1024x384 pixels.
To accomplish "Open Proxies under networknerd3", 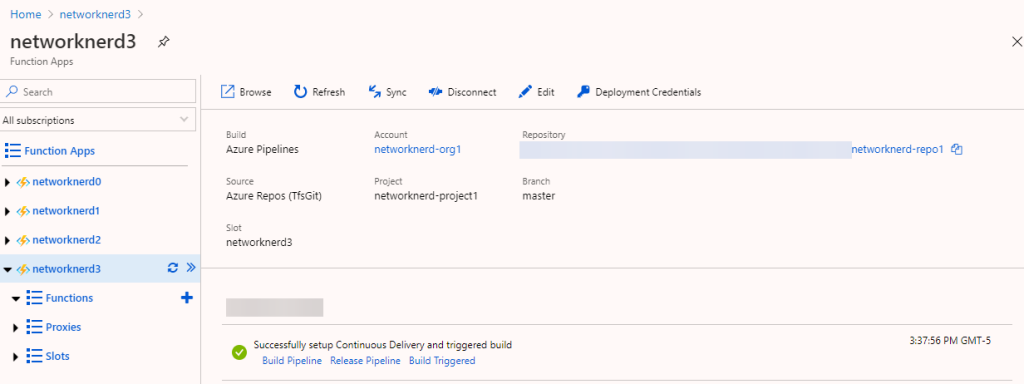I will (63, 327).
